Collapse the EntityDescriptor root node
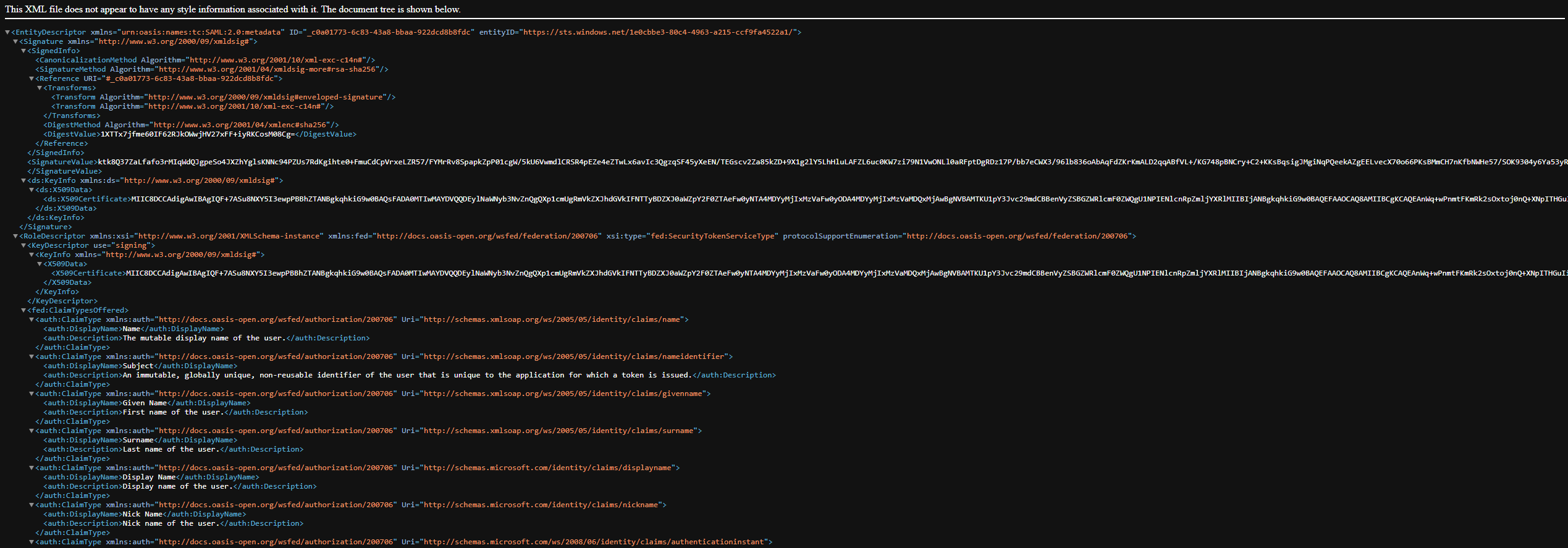 coord(7,32)
